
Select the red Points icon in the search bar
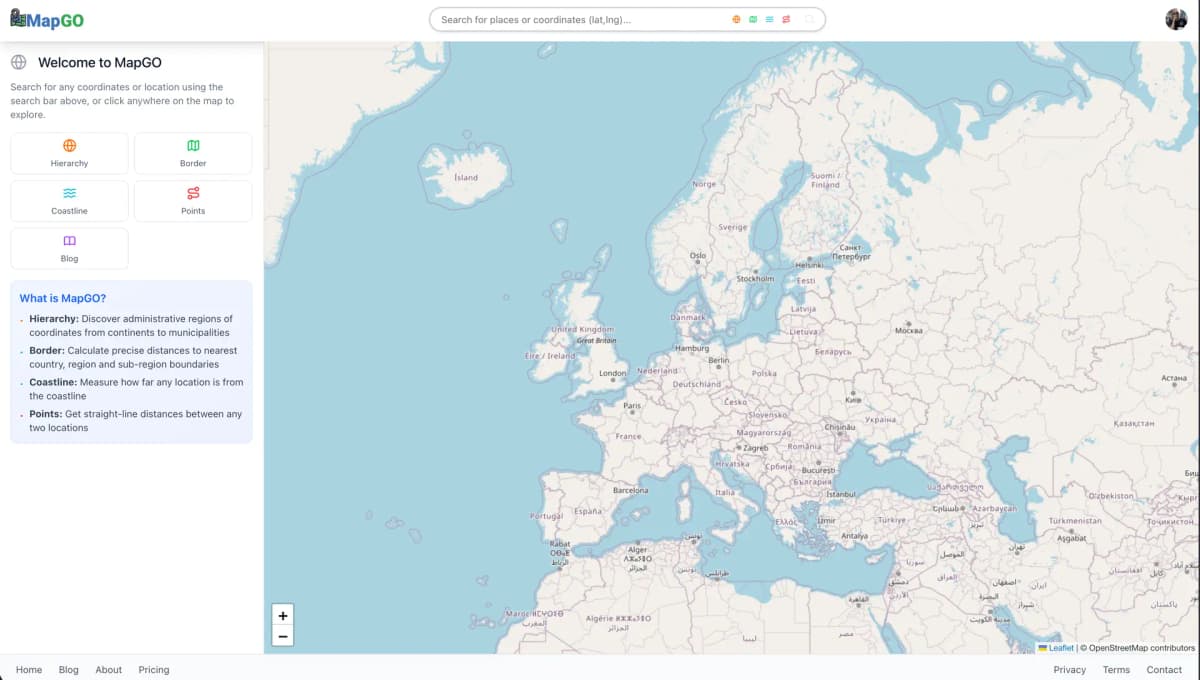coord(784,19)
